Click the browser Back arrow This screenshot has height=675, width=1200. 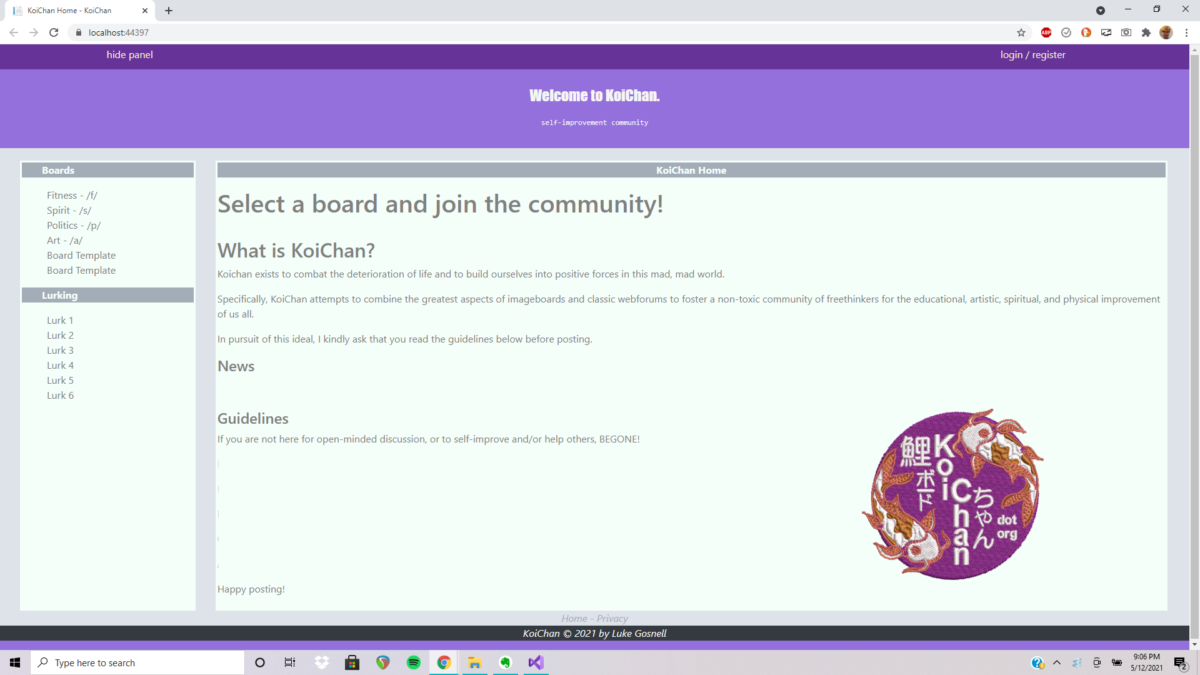[x=14, y=32]
